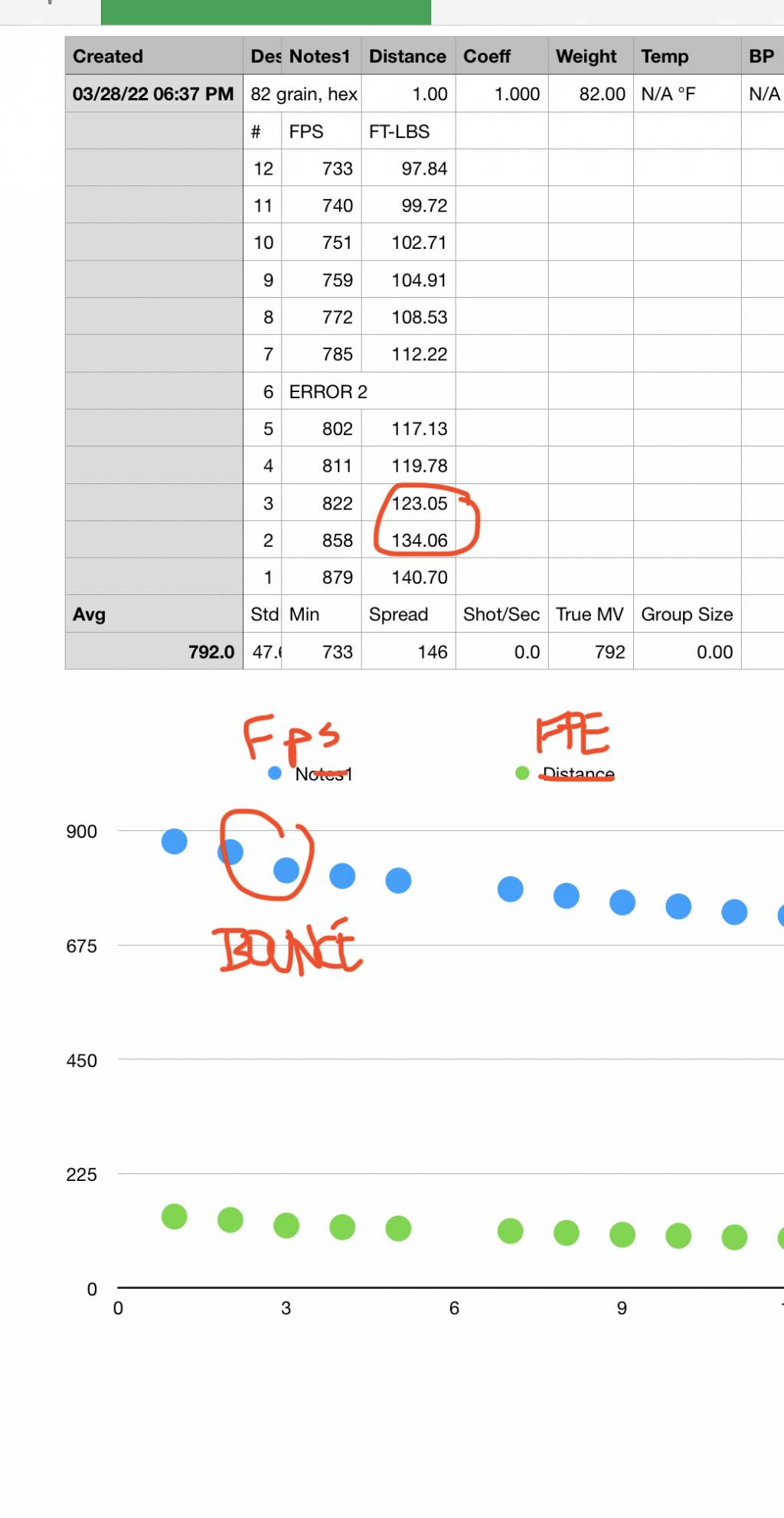Click the first green chart data point
The image size is (784, 1518).
pos(175,1216)
